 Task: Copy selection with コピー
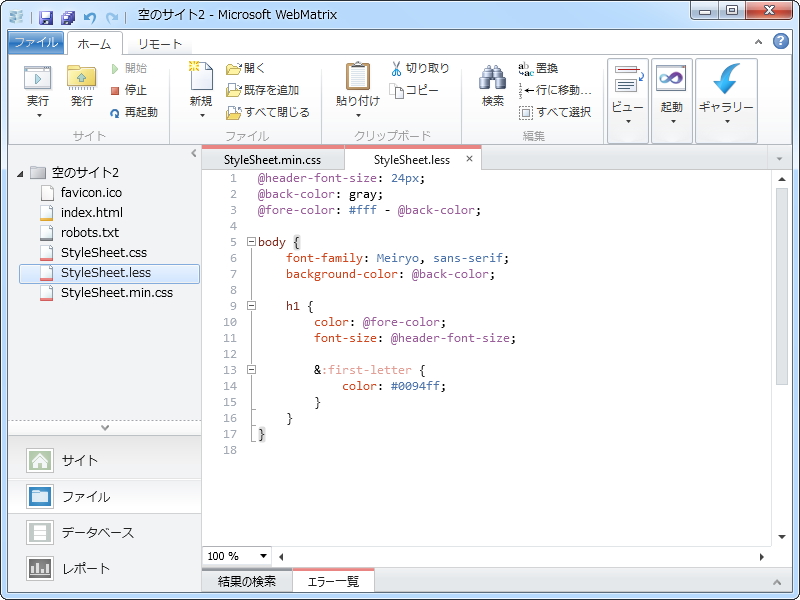[414, 90]
